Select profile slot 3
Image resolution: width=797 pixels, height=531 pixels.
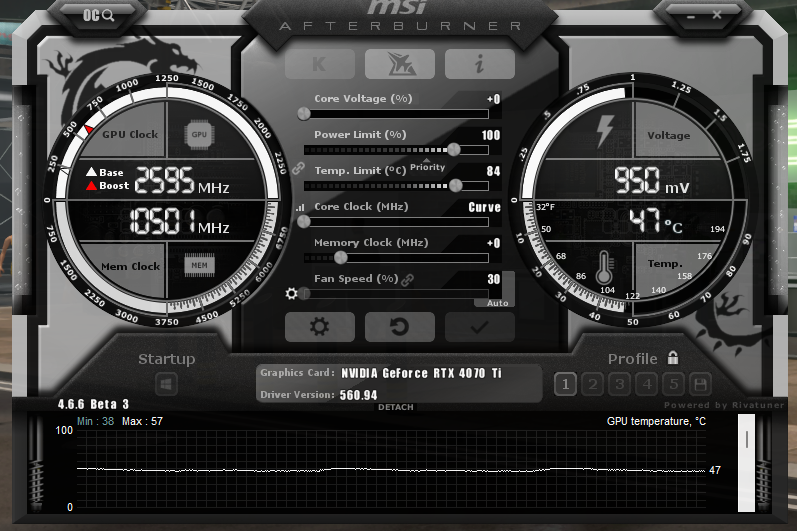620,384
